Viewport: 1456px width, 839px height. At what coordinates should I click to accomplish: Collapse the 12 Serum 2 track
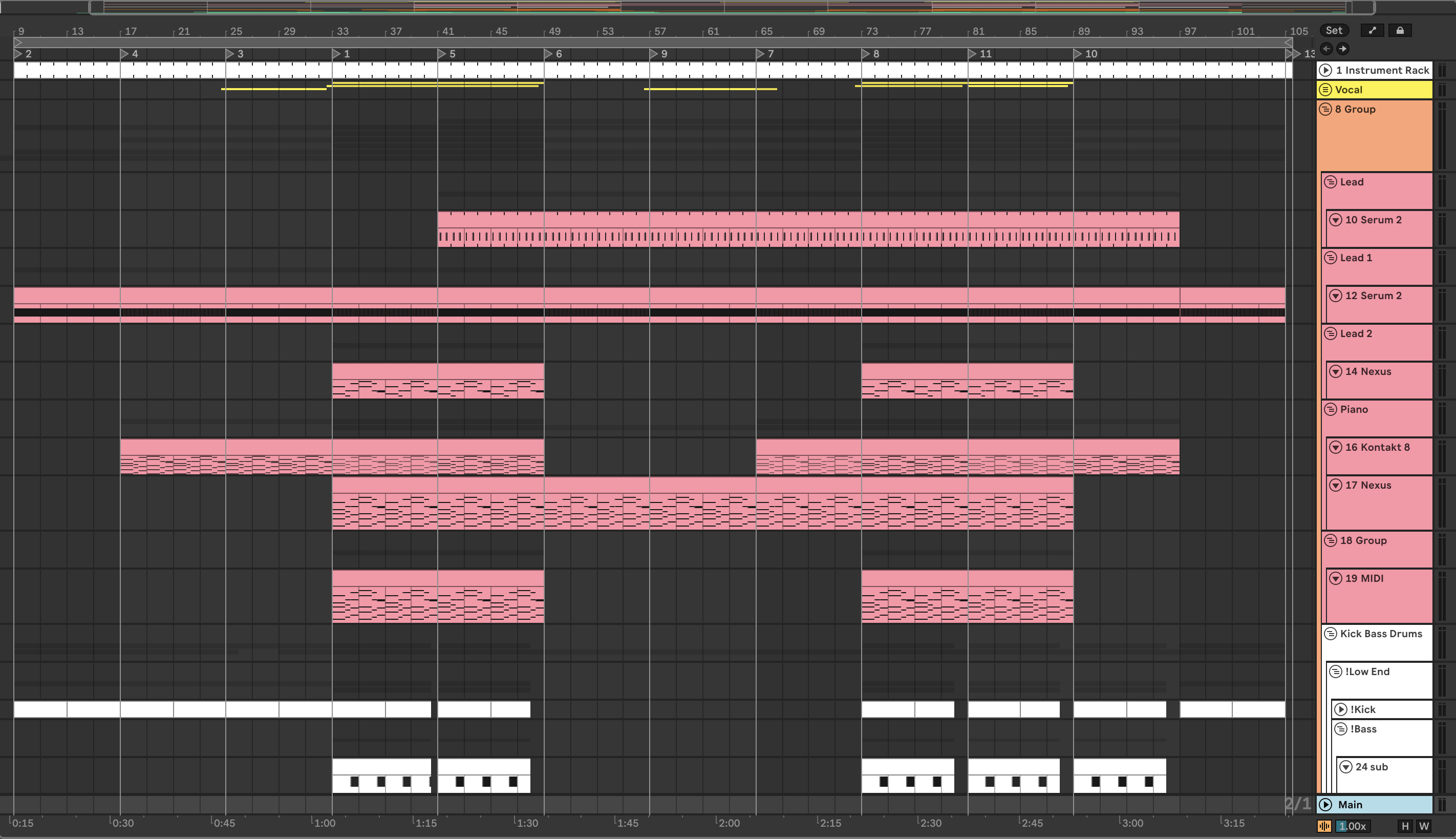[1336, 296]
